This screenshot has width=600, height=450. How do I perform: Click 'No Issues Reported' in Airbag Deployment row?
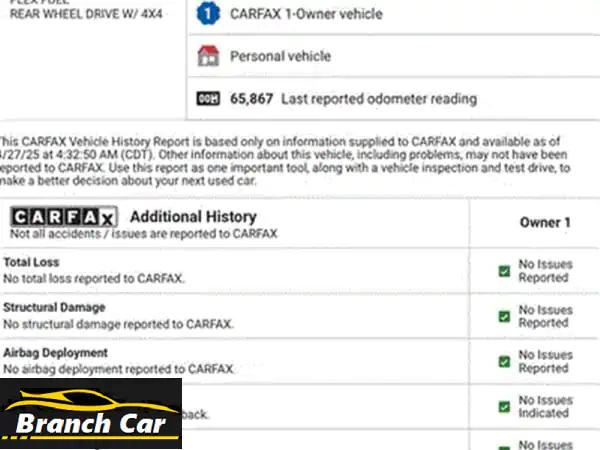pos(546,362)
